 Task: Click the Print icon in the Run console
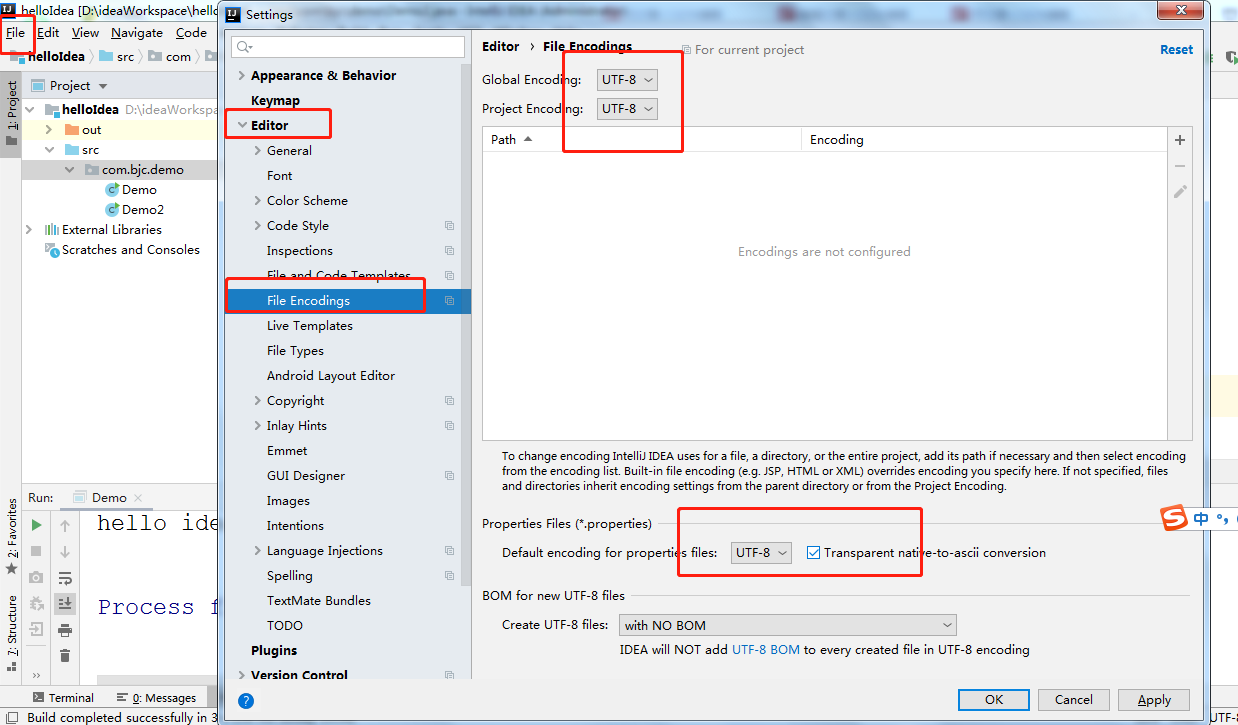[x=65, y=630]
